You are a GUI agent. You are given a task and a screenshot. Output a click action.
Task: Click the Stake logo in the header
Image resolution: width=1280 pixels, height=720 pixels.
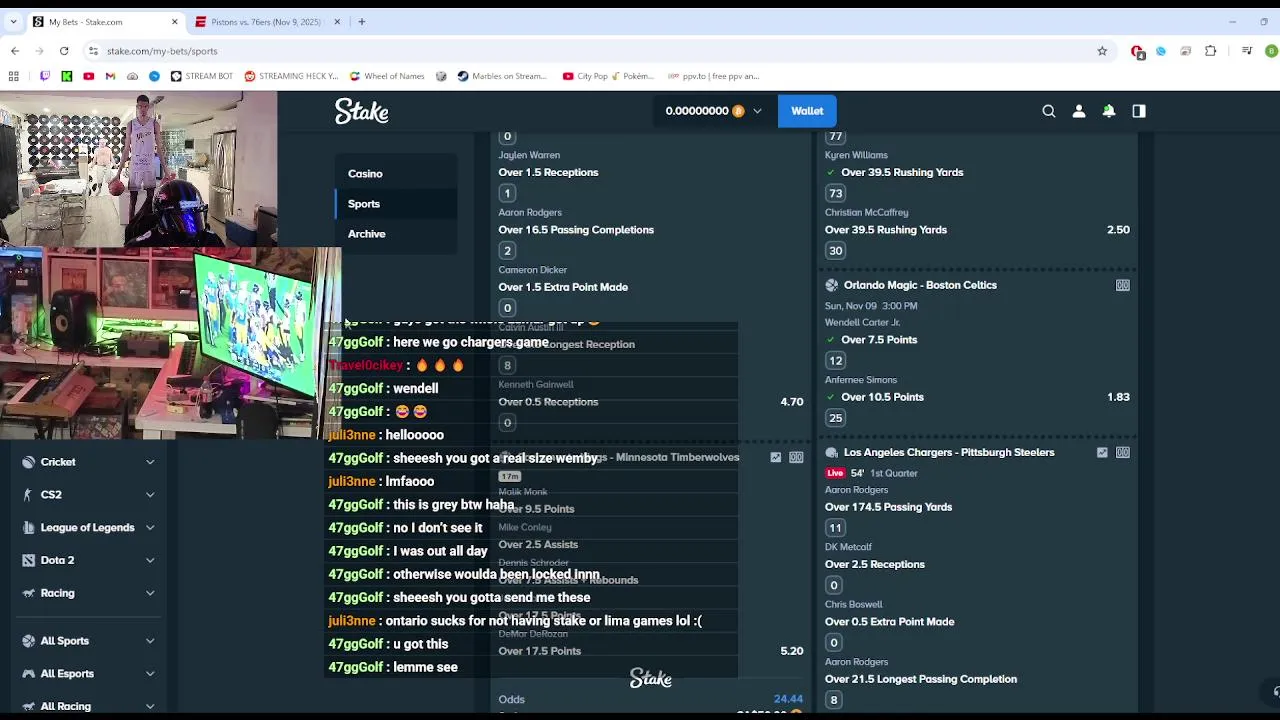click(x=362, y=111)
